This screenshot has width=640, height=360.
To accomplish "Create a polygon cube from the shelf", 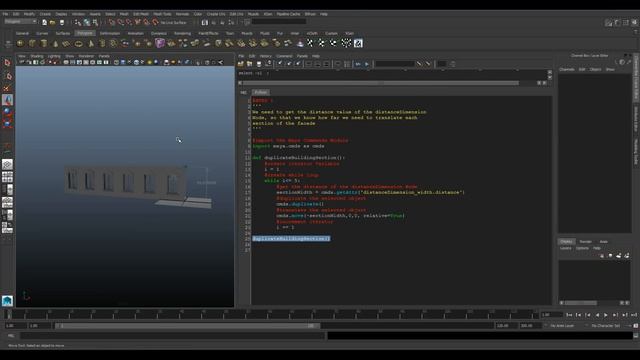I will (32, 43).
